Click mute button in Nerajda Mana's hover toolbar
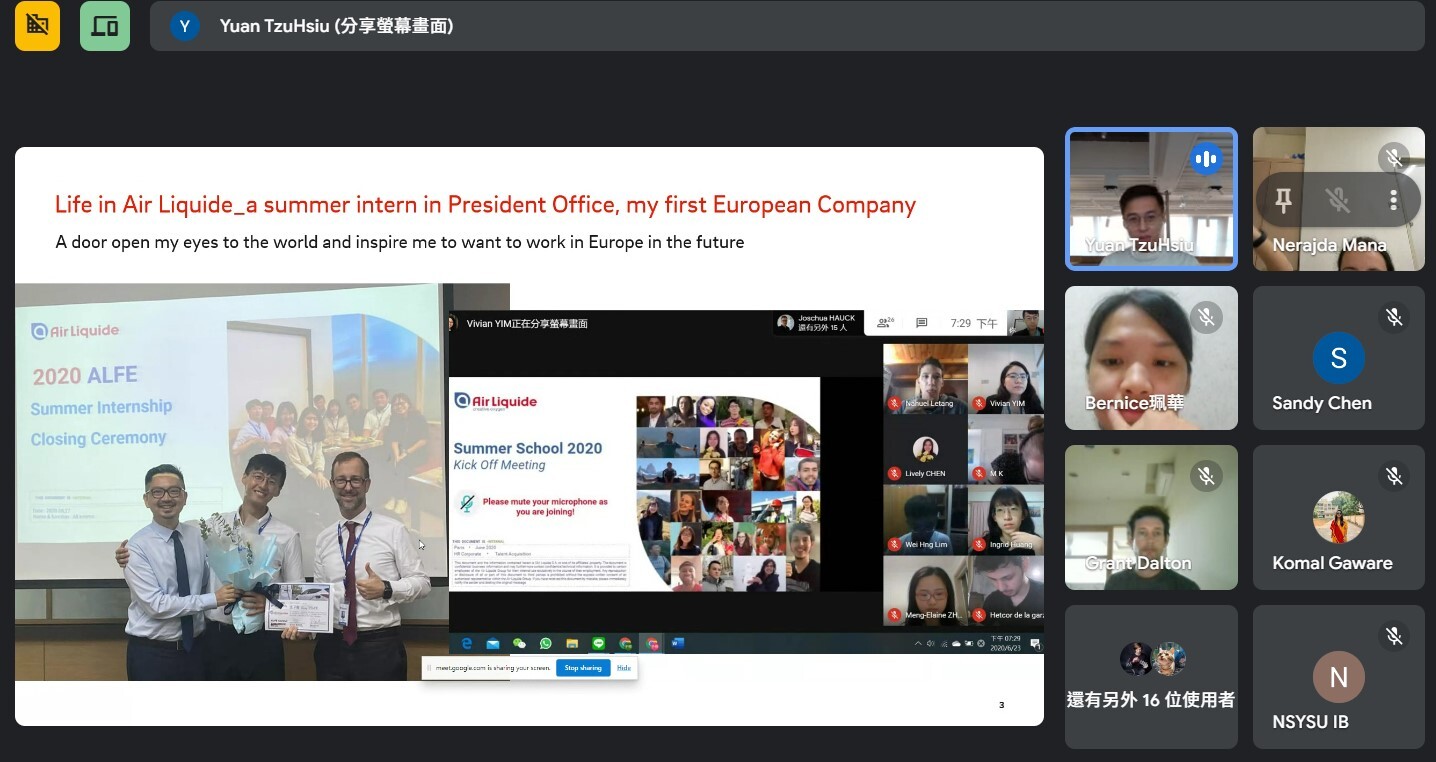The height and width of the screenshot is (762, 1436). [x=1338, y=201]
